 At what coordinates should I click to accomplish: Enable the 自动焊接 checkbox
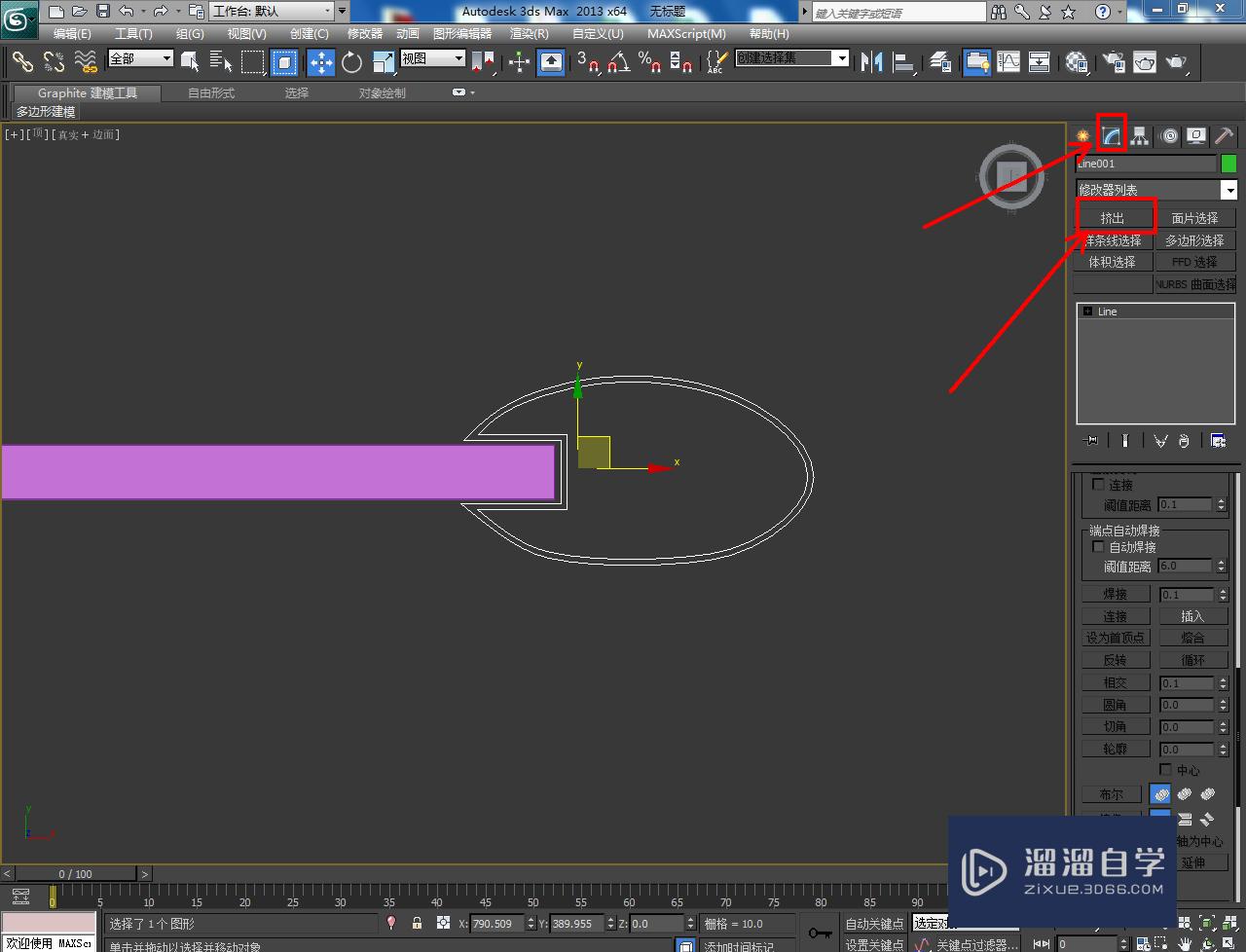click(1098, 547)
